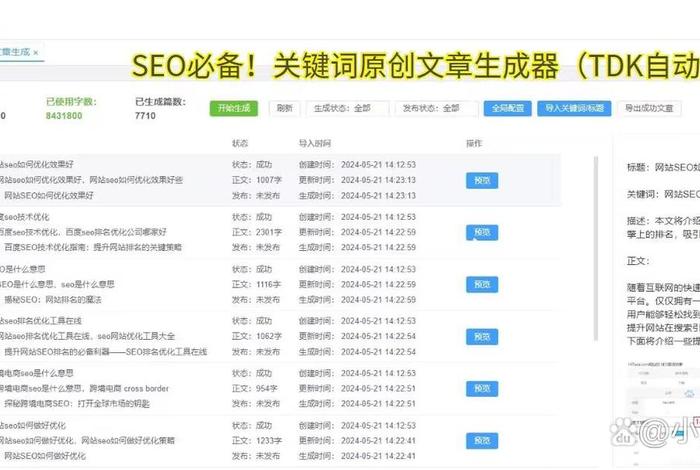Image resolution: width=700 pixels, height=470 pixels.
Task: Click title 提升网站SEO排名的必备利器
Action: click(x=105, y=352)
